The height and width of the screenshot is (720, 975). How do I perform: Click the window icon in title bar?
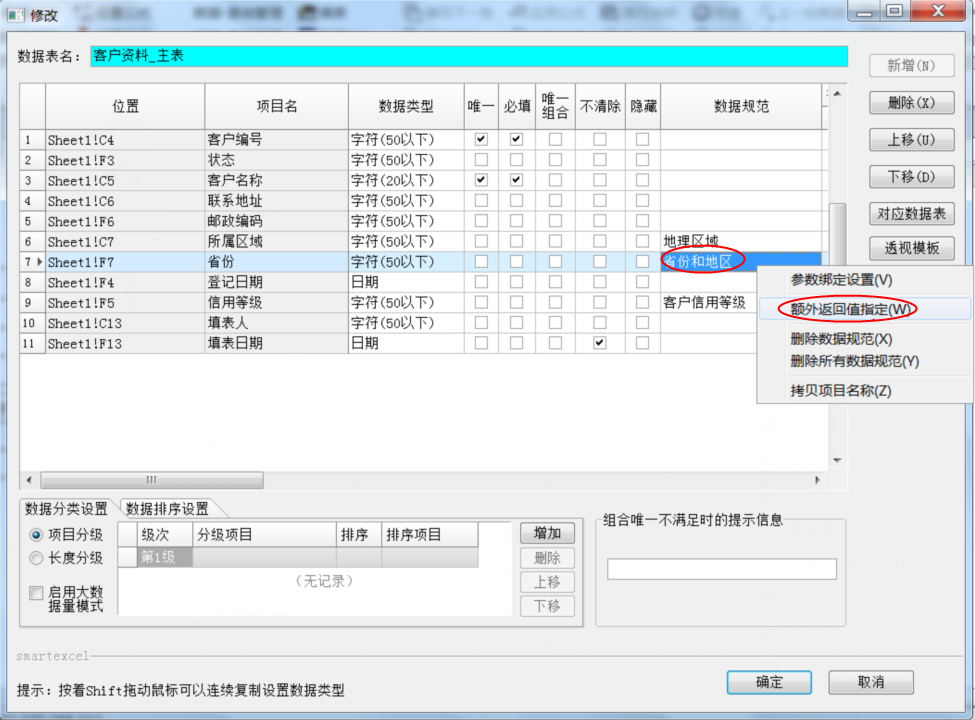16,14
